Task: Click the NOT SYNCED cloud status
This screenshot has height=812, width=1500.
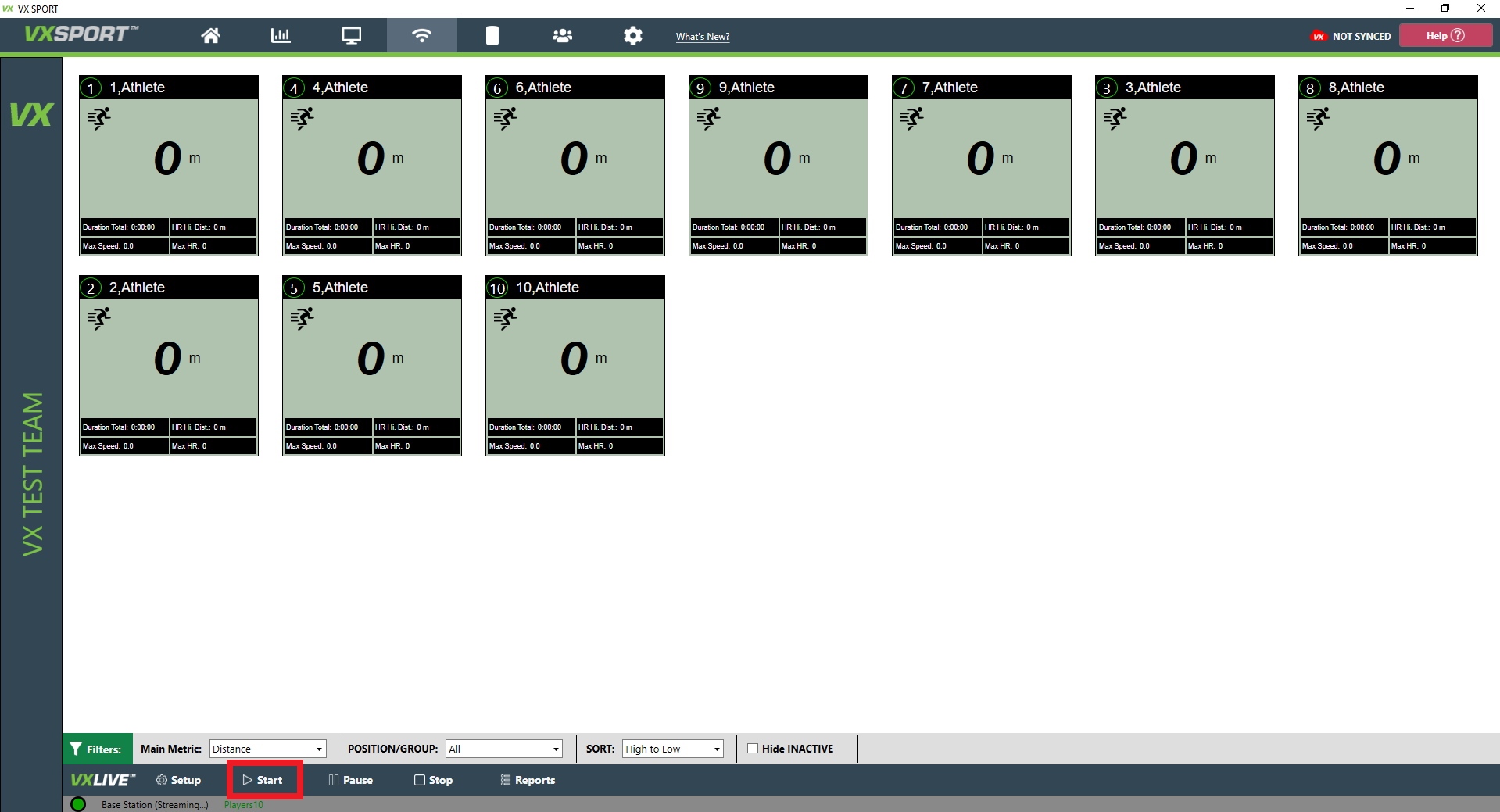Action: coord(1351,36)
